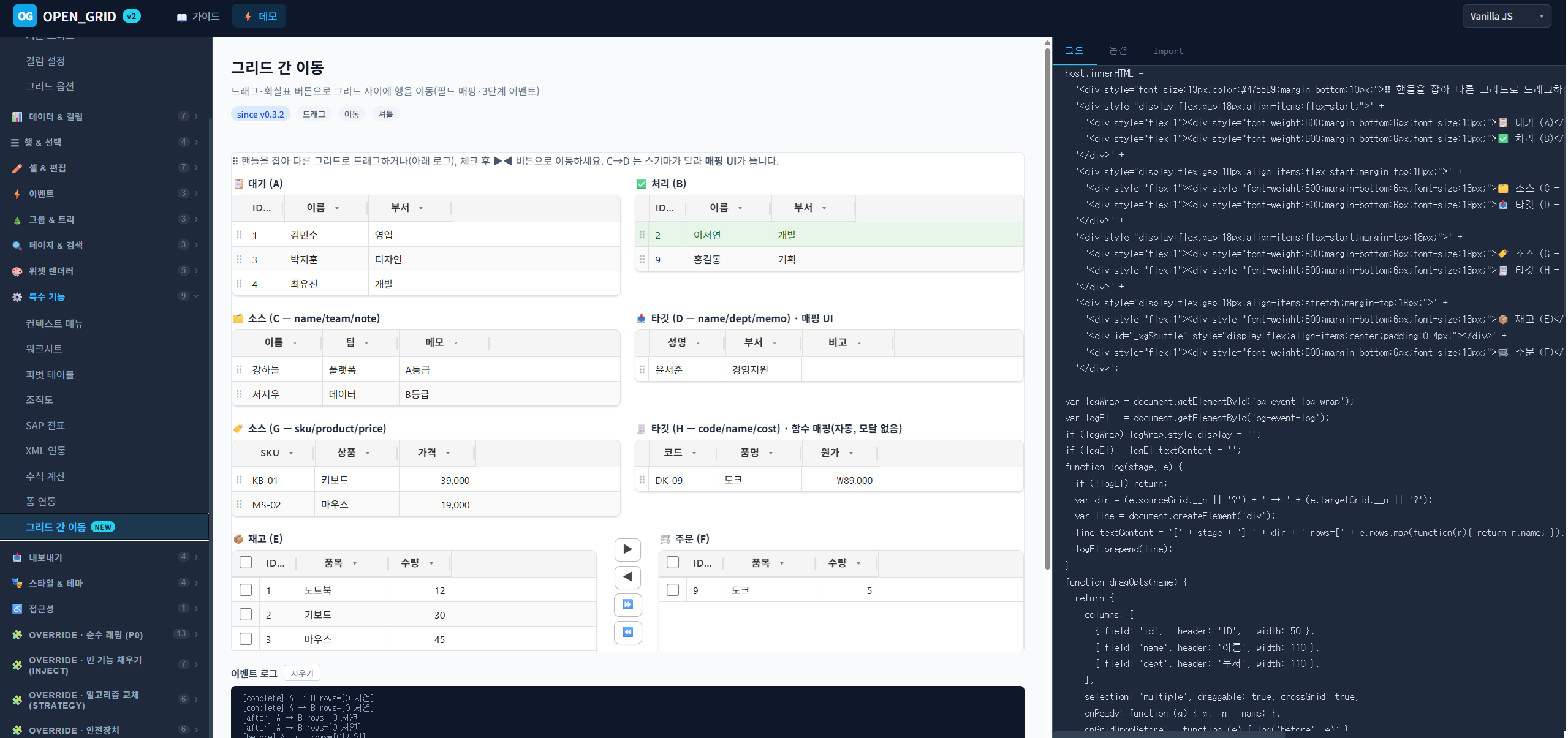1568x738 pixels.
Task: Click the since v0.3.2 tag
Action: tap(260, 114)
